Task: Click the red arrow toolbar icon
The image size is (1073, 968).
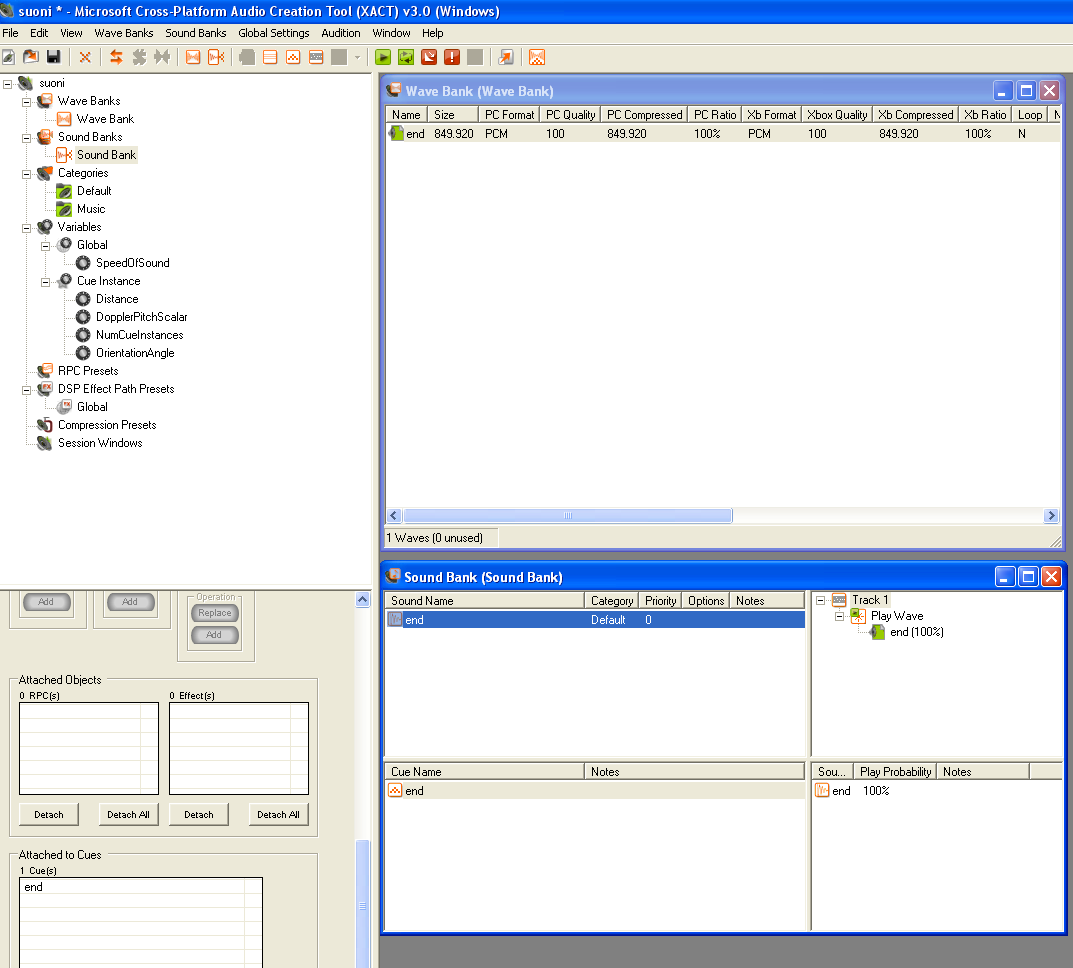Action: tap(429, 57)
